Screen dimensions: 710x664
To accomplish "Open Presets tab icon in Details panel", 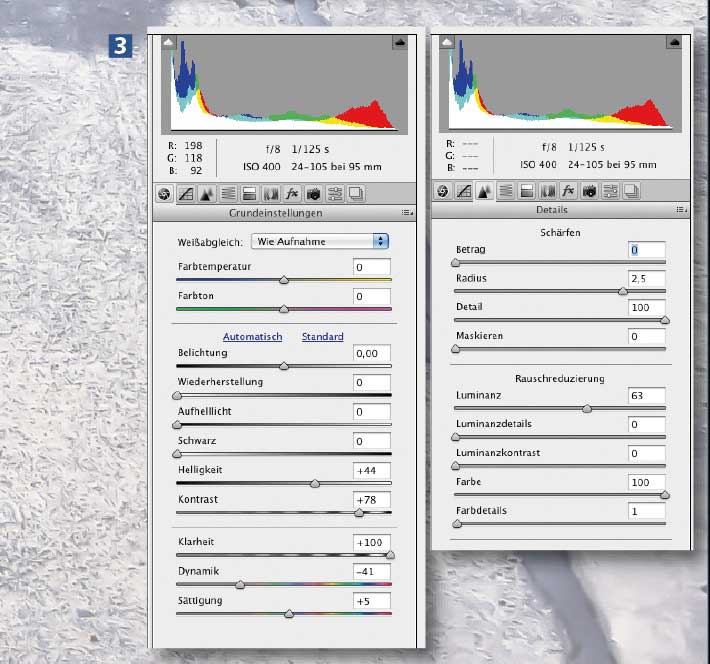I will click(x=611, y=190).
